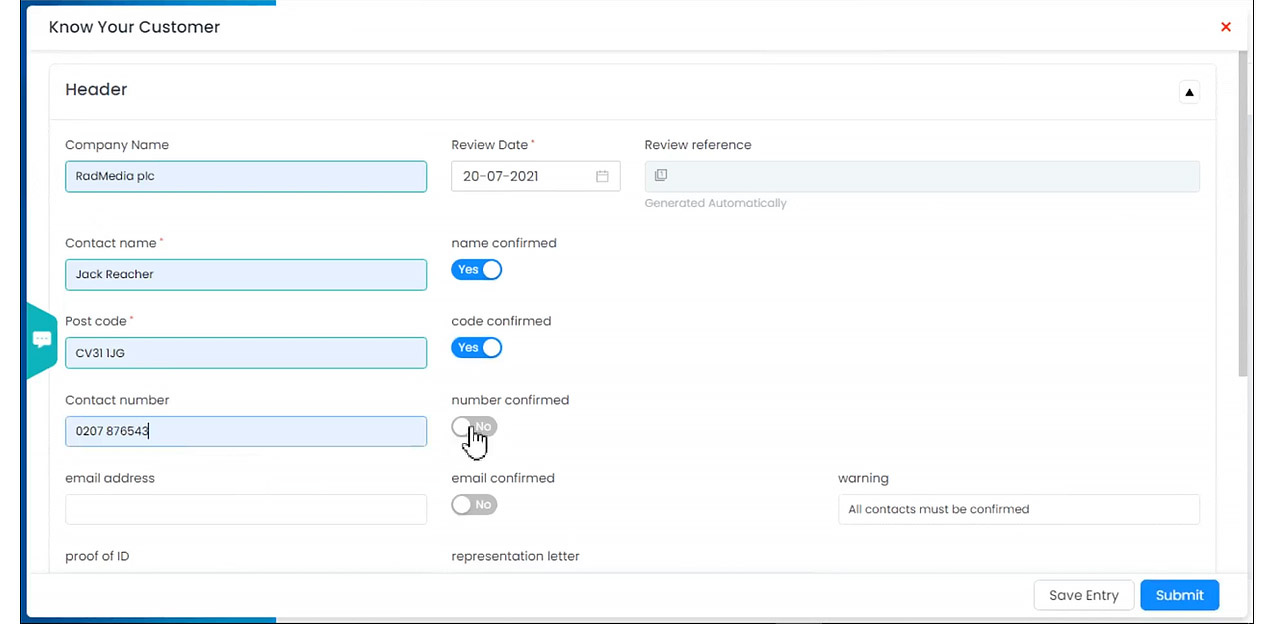This screenshot has width=1279, height=625.
Task: Click into the Post code field
Action: point(246,352)
